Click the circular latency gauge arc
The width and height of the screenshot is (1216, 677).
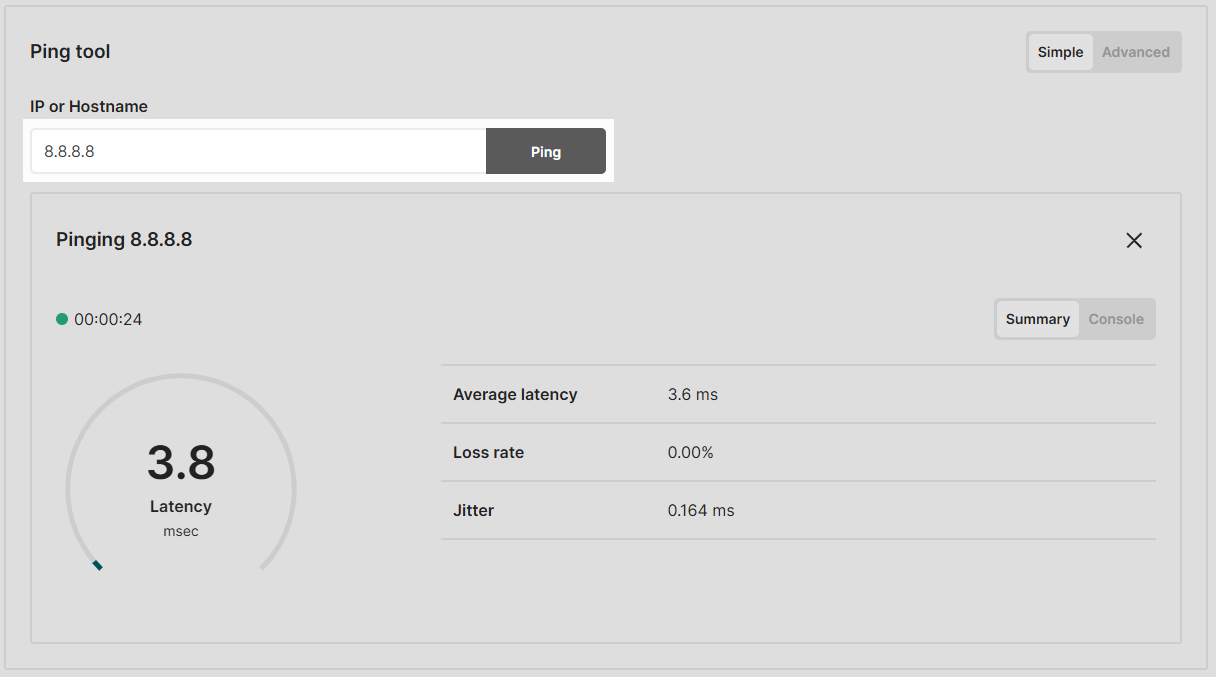point(181,377)
